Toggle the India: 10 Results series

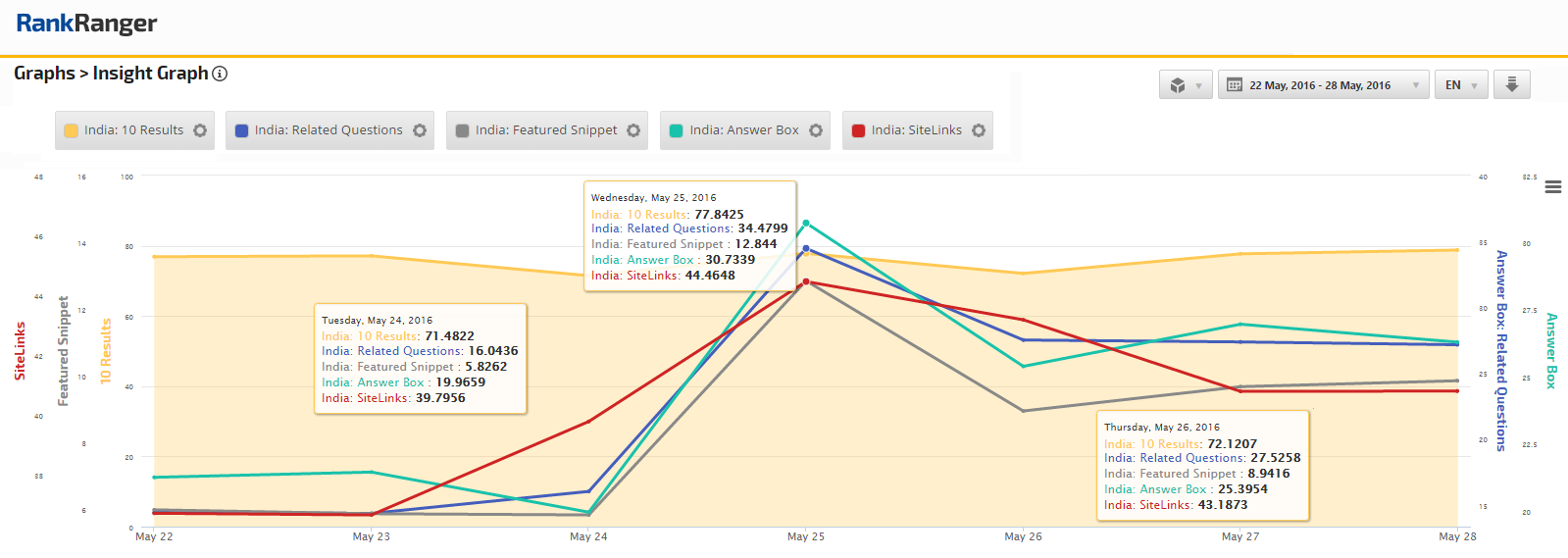133,130
